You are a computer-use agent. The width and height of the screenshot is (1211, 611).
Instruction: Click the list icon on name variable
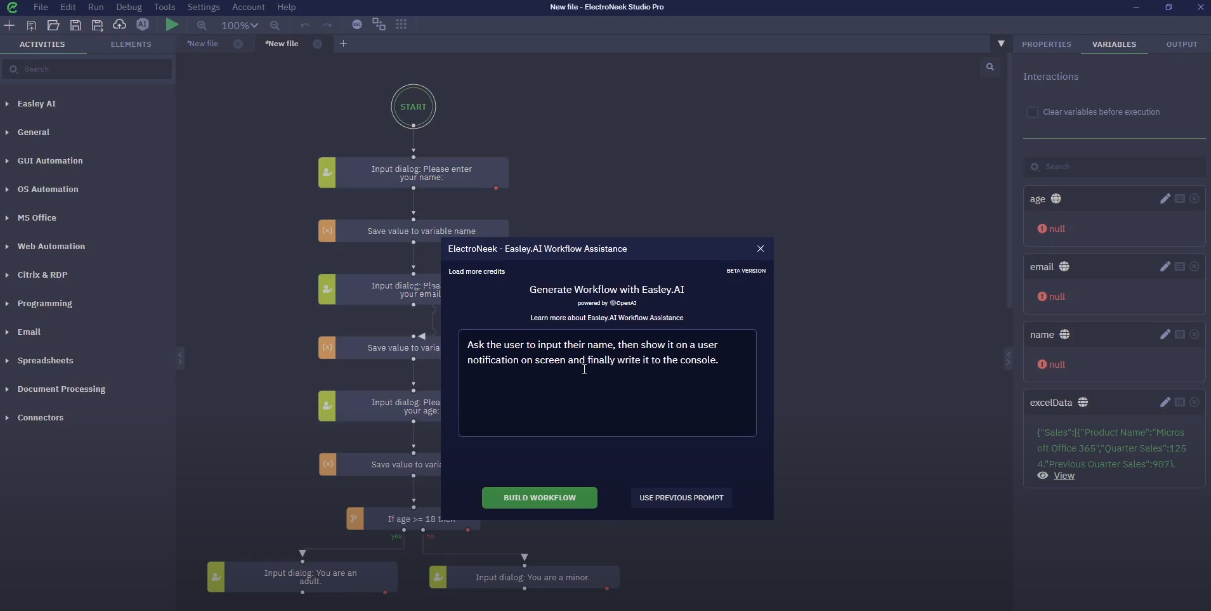(x=1180, y=335)
